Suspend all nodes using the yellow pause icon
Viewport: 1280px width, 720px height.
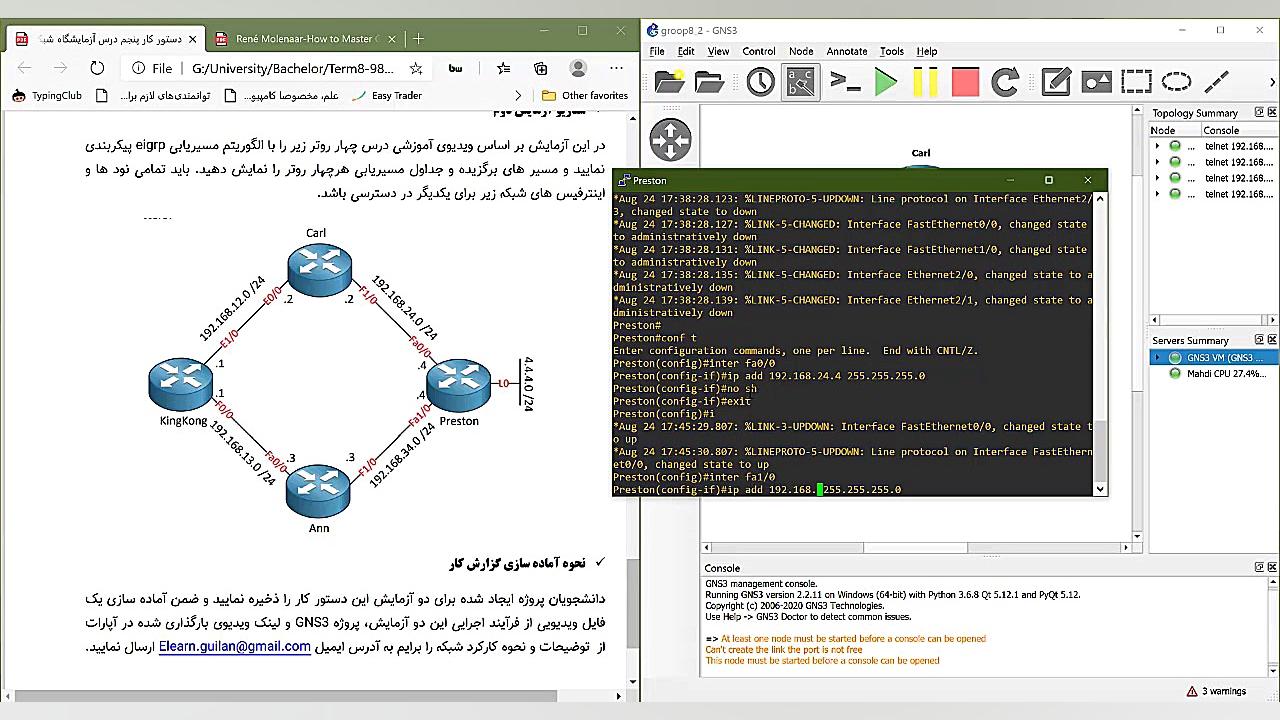pyautogui.click(x=925, y=82)
